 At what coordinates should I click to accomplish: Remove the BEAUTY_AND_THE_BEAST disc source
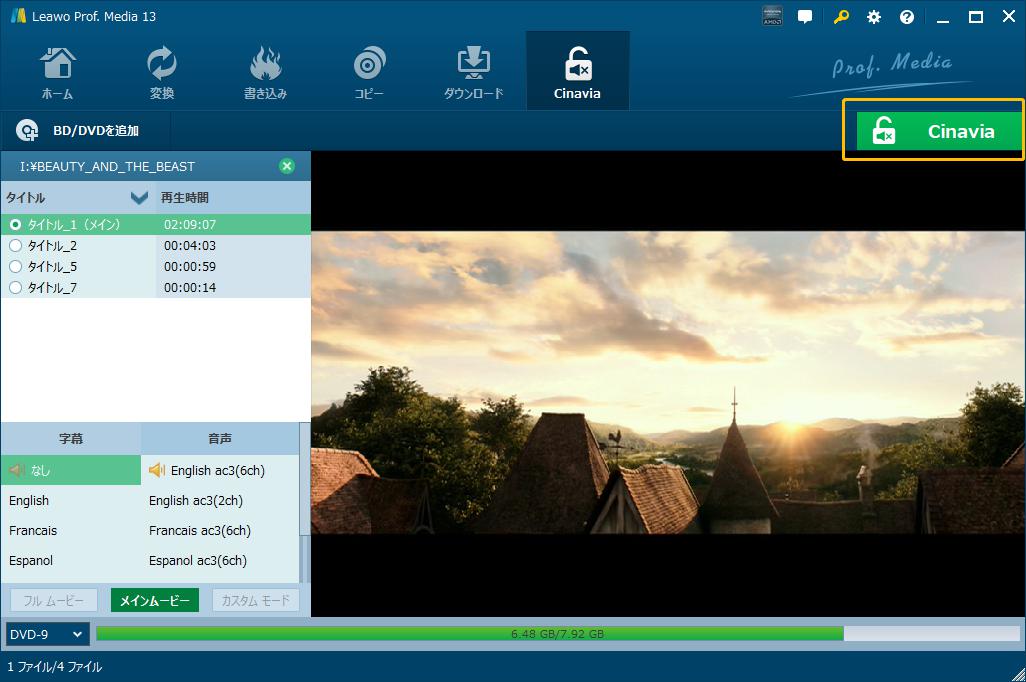point(287,166)
